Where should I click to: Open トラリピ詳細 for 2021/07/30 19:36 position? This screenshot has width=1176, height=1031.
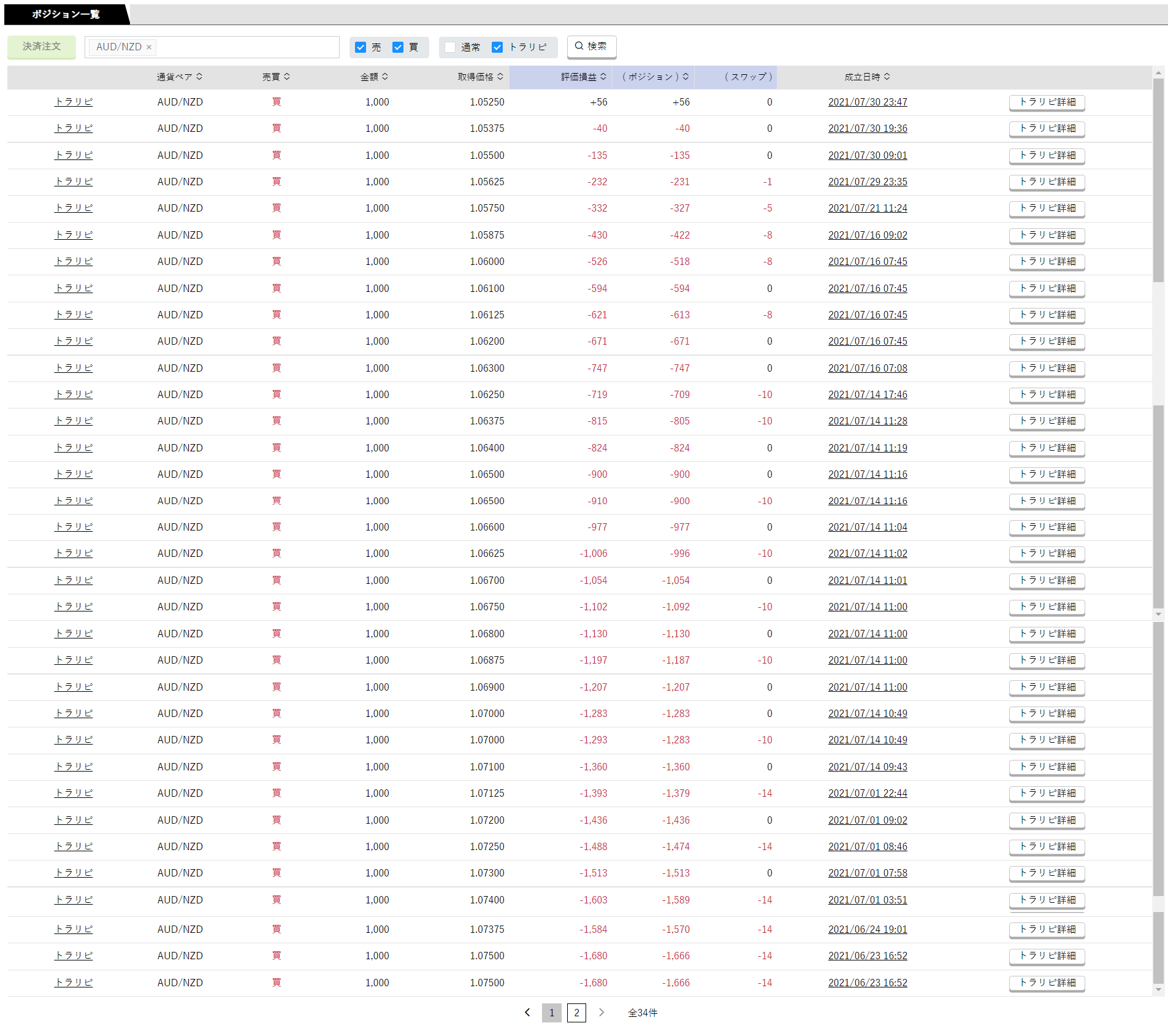(x=1047, y=129)
